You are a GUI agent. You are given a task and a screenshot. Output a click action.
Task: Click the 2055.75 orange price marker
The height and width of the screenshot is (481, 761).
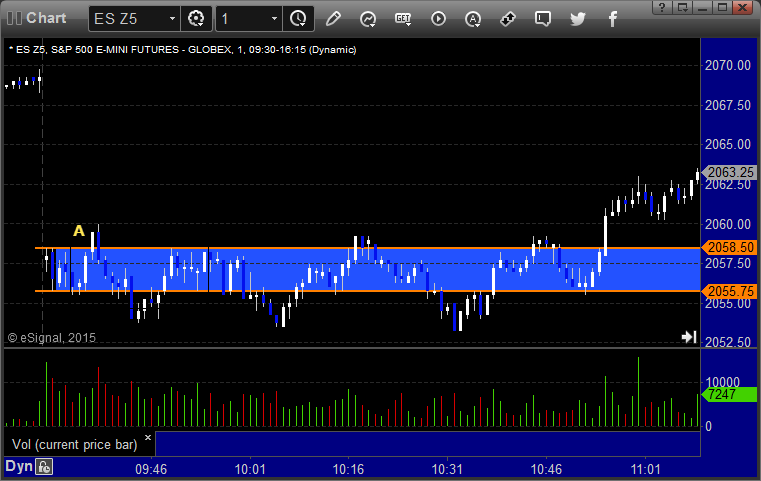(730, 291)
